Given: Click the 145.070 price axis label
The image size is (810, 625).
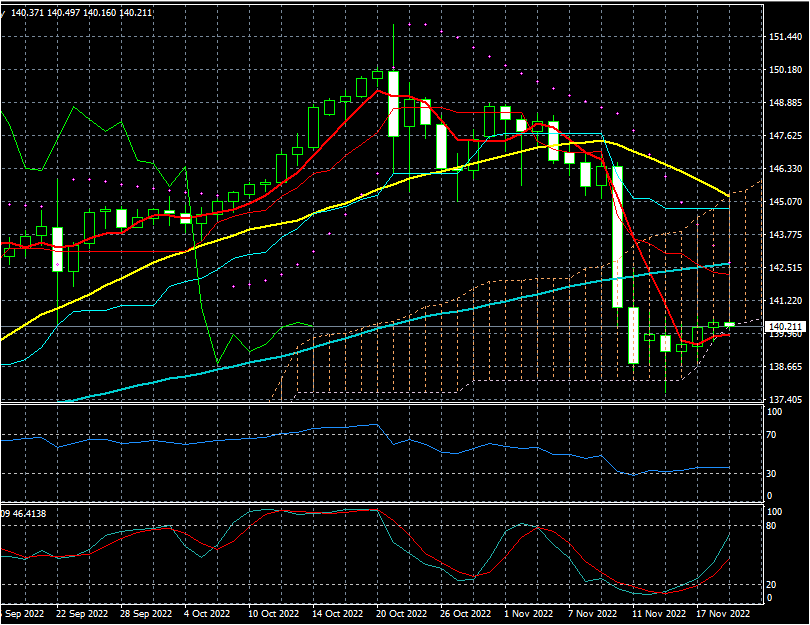Looking at the screenshot, I should tap(785, 201).
